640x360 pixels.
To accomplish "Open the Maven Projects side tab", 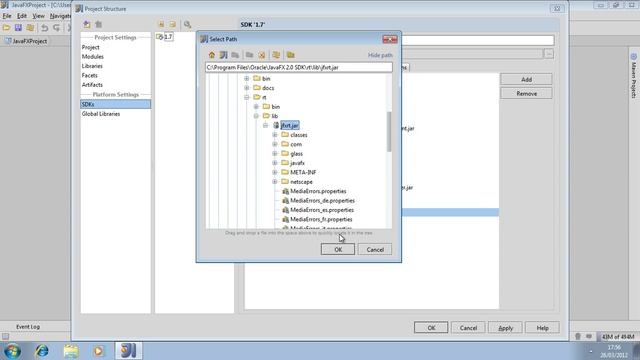I will (633, 76).
